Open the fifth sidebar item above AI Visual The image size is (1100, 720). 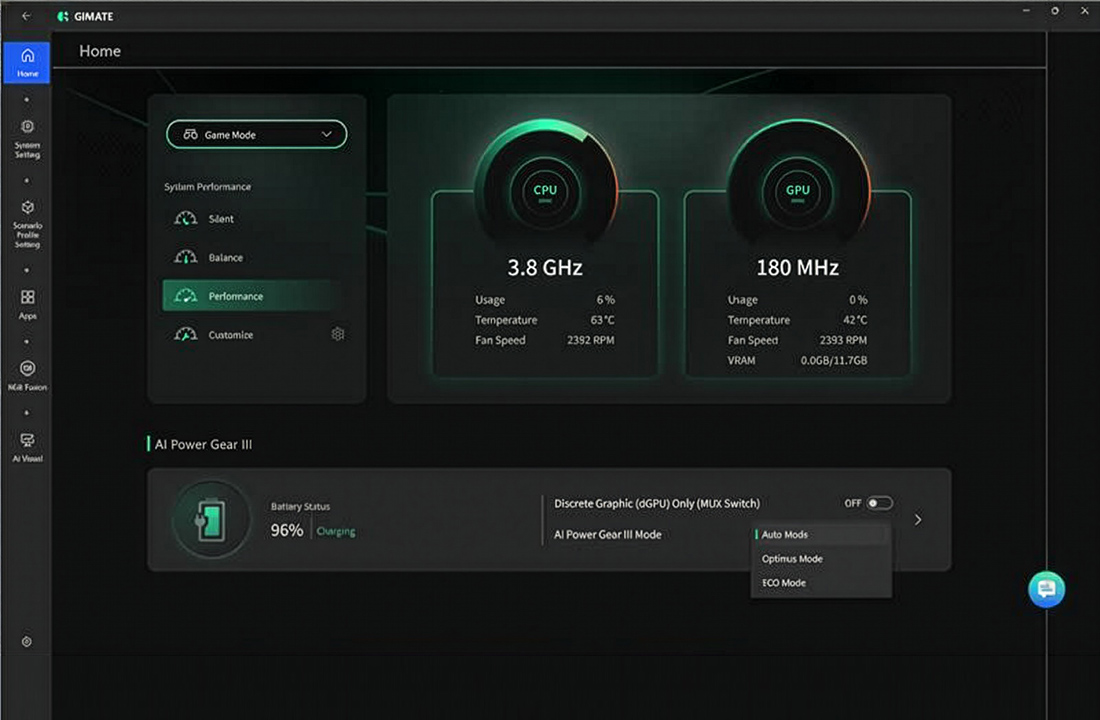(x=27, y=375)
